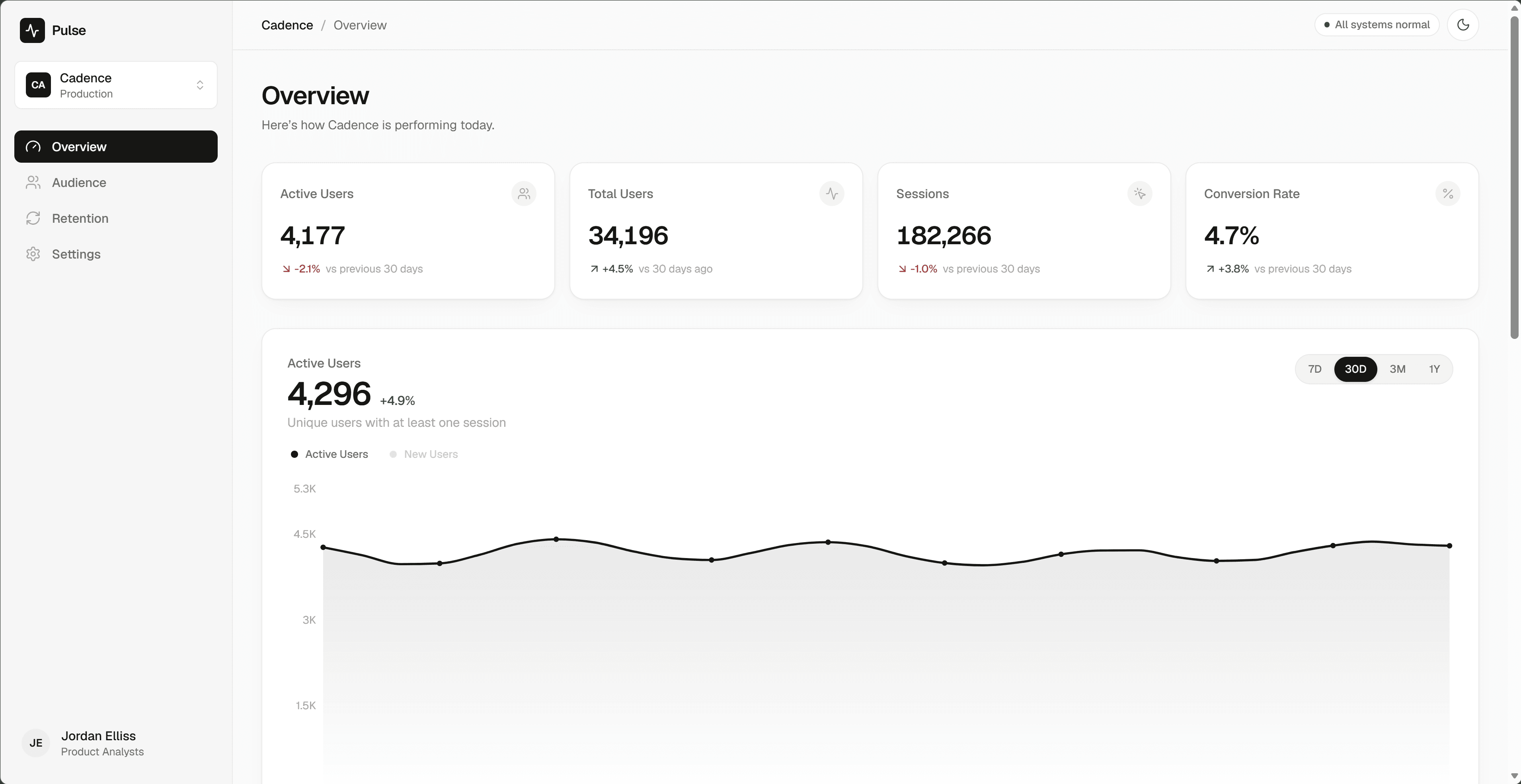The image size is (1521, 784).
Task: Click the 3K y-axis label
Action: point(309,620)
